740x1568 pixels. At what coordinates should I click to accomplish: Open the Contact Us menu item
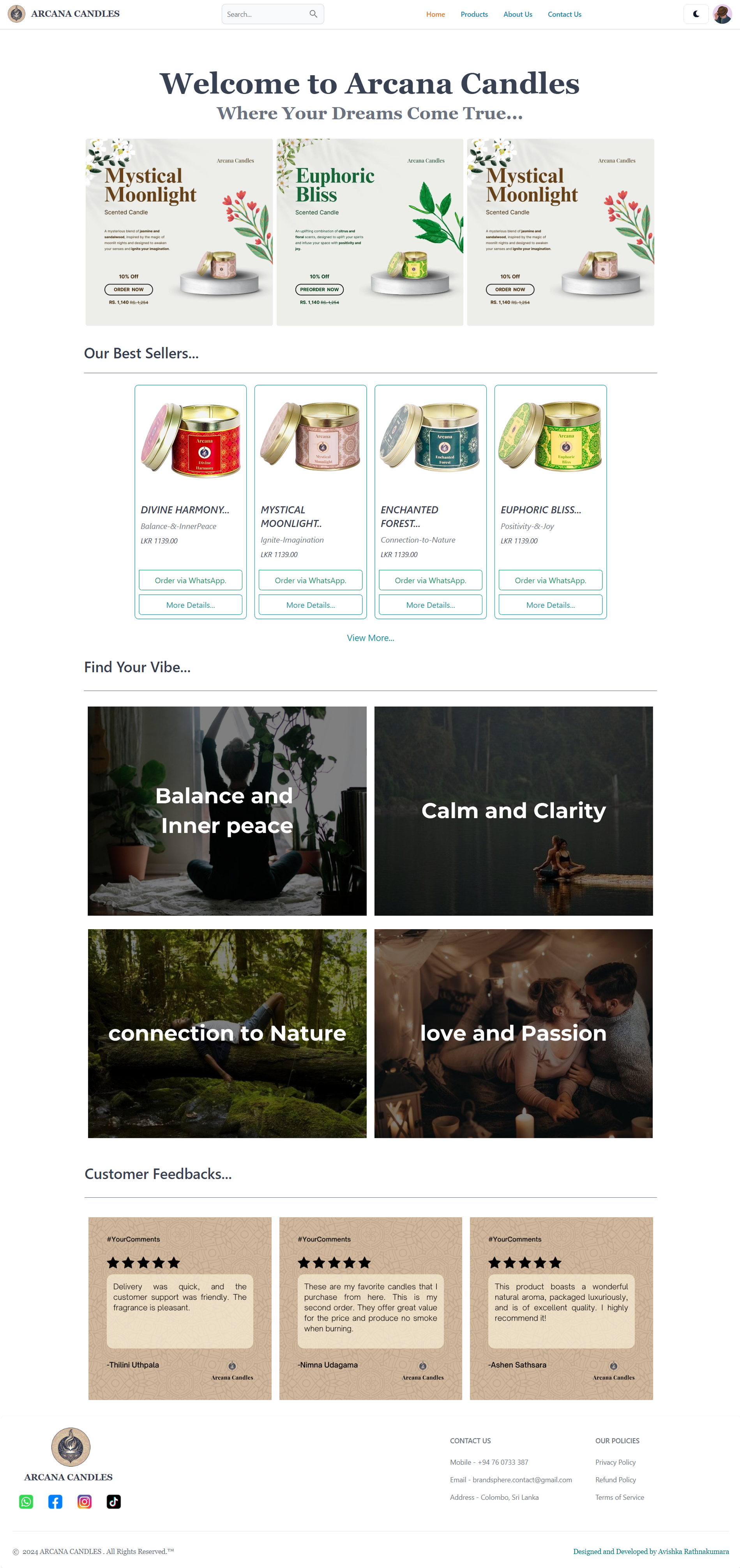[564, 14]
